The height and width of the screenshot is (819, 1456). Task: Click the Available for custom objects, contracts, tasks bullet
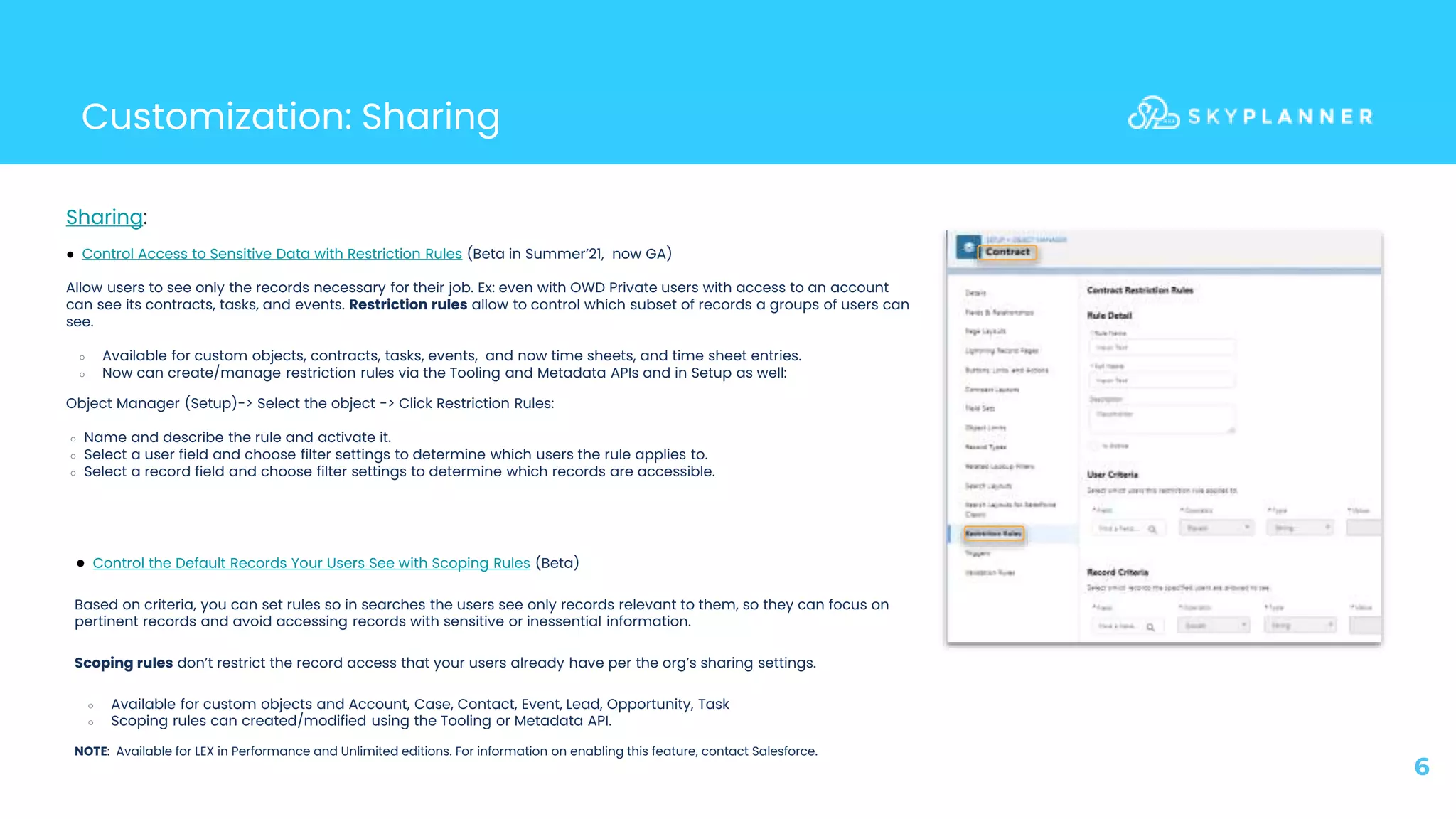[x=451, y=356]
